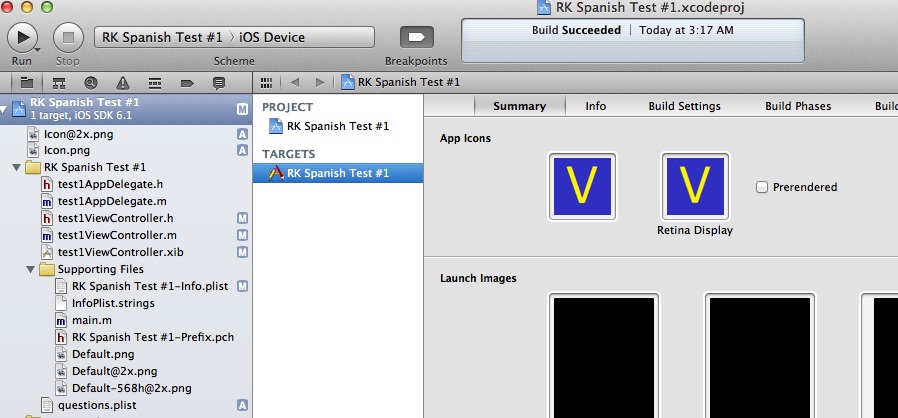Choose the iOS Device destination in scheme
The image size is (898, 418).
point(271,37)
